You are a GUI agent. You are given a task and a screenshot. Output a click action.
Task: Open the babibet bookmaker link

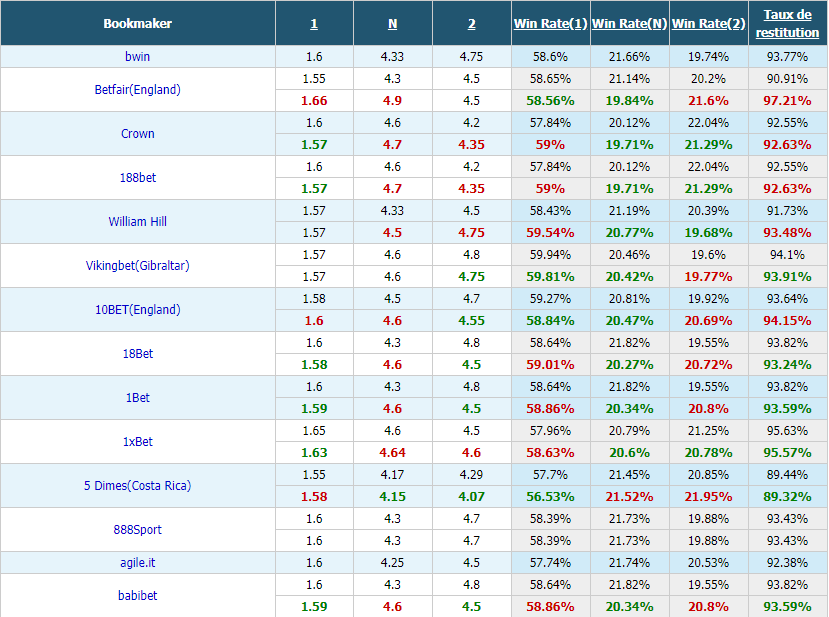[137, 595]
